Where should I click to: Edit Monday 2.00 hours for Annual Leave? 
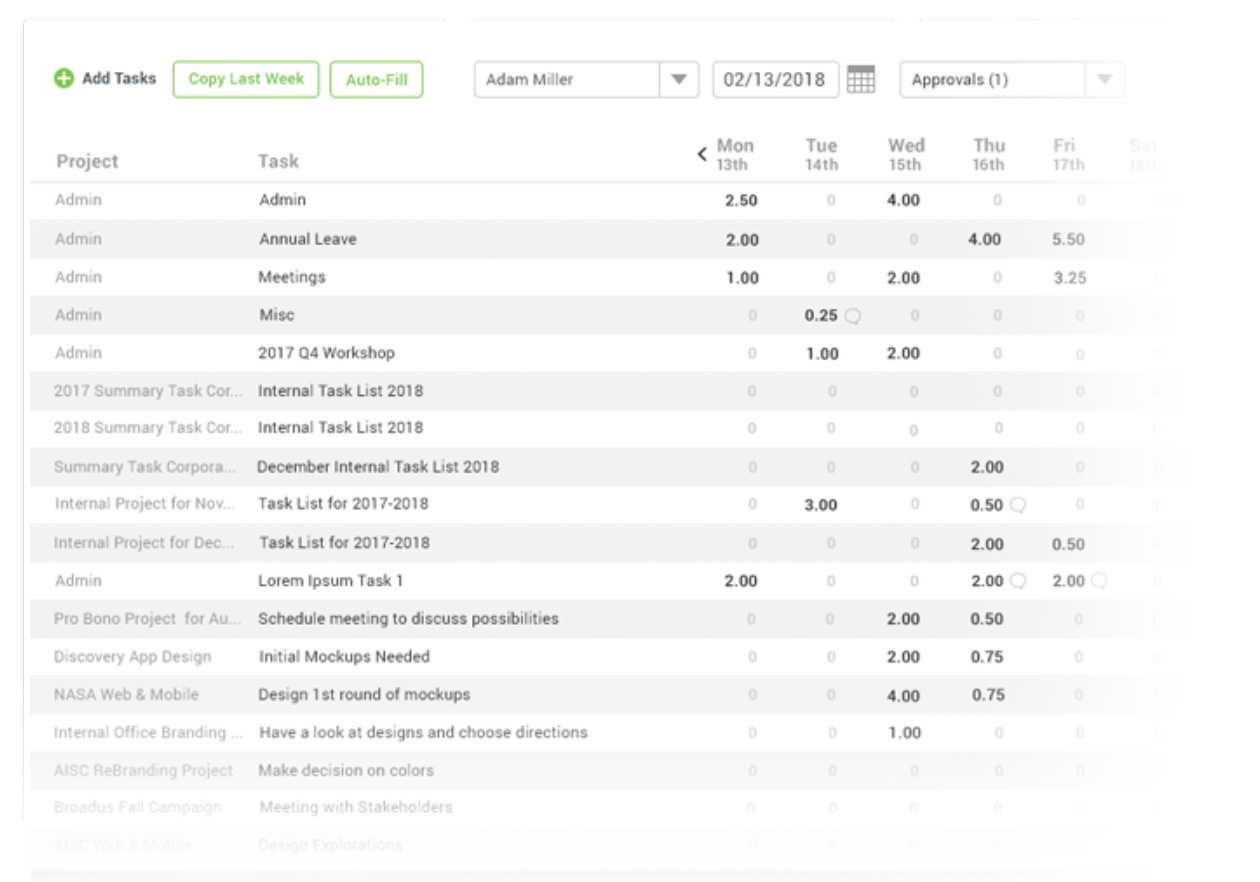742,240
